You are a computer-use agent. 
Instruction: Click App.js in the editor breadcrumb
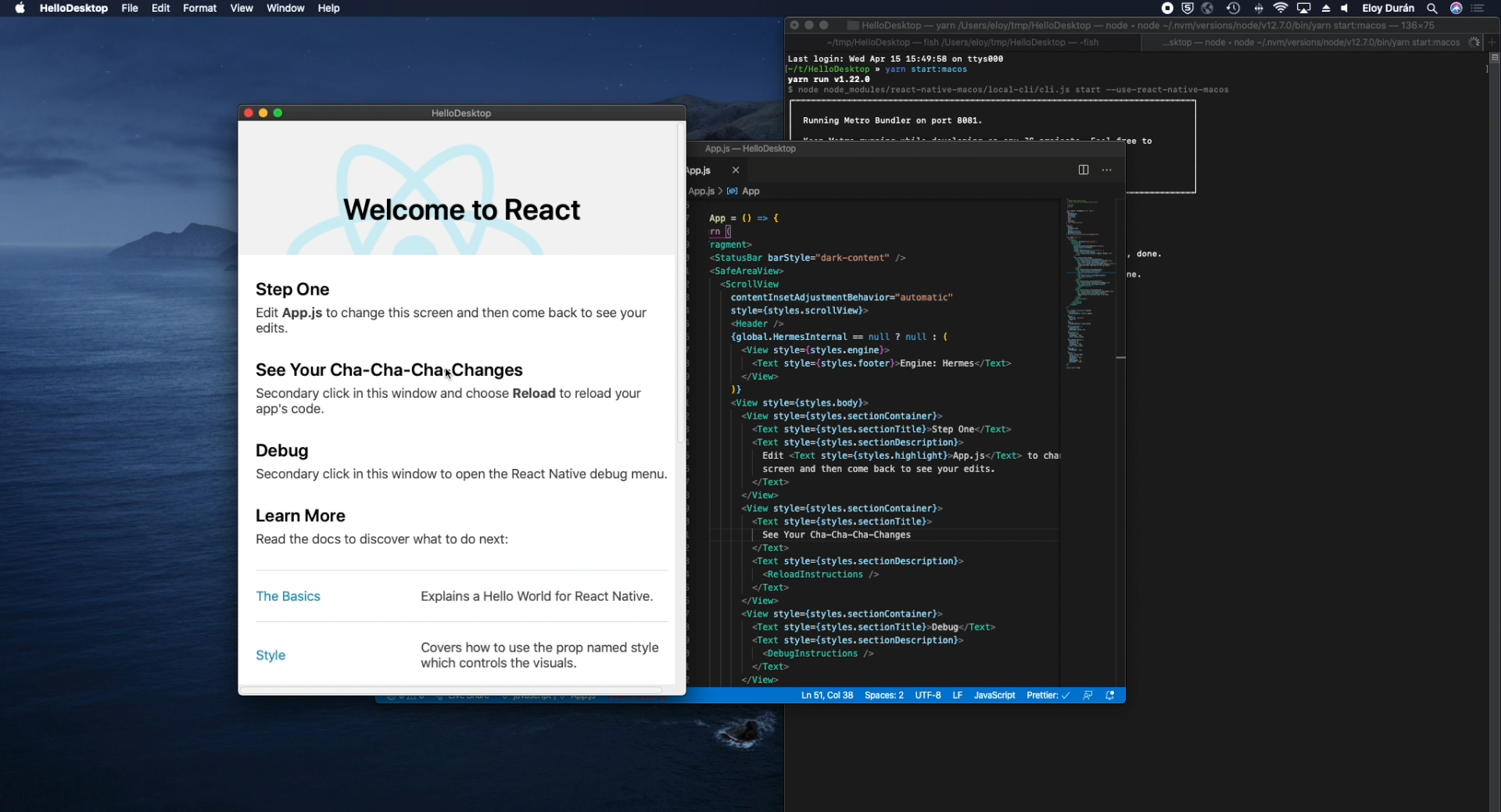pos(701,191)
